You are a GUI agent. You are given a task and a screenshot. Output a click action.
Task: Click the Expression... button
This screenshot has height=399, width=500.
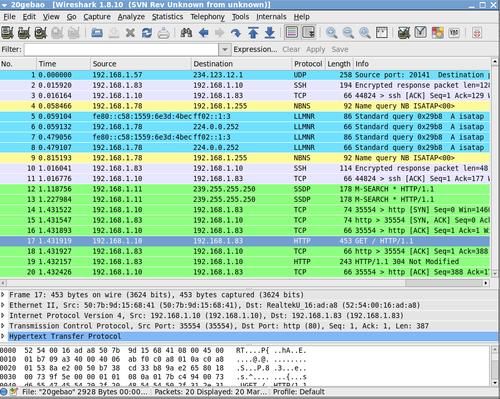[x=255, y=49]
